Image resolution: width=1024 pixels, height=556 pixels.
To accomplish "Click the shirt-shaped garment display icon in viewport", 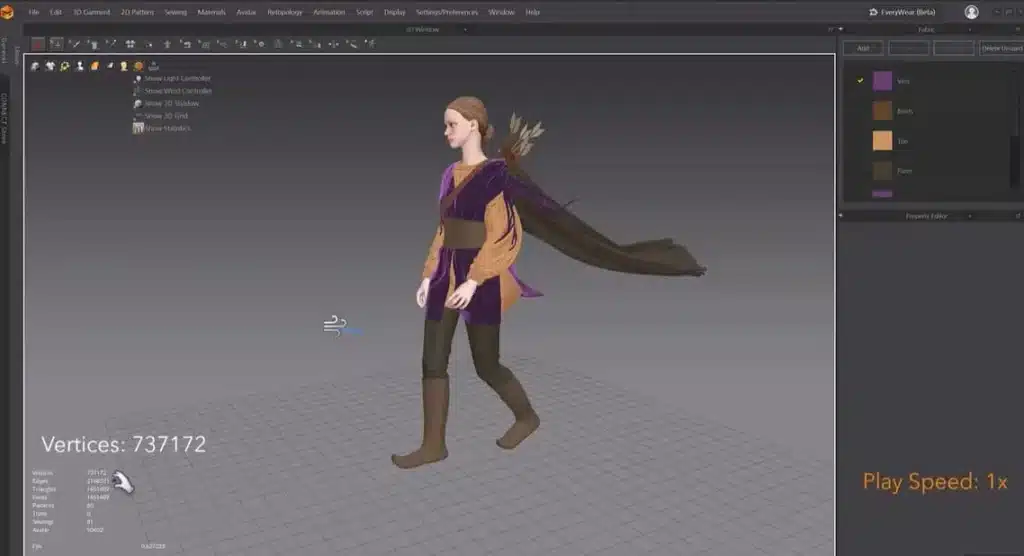I will [x=50, y=66].
